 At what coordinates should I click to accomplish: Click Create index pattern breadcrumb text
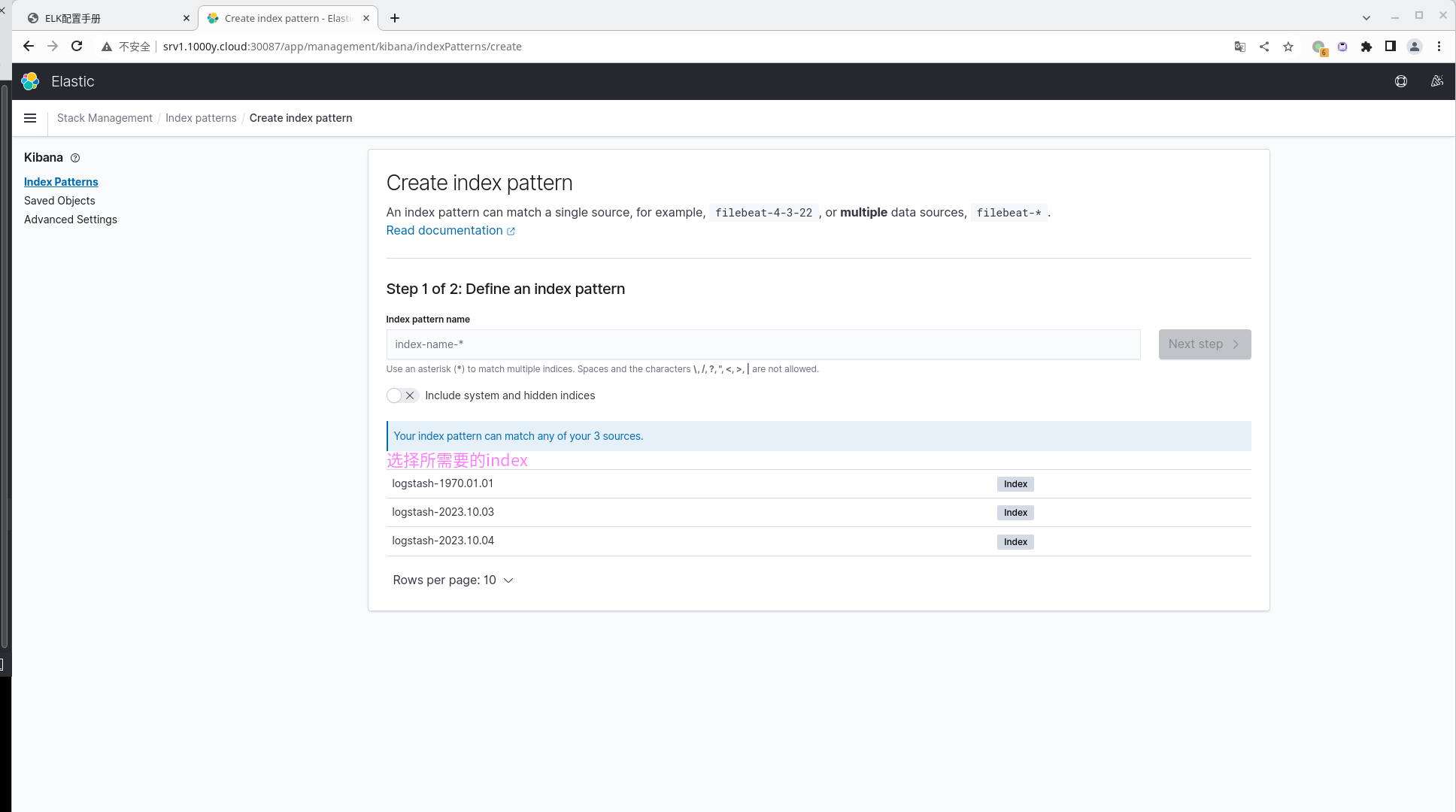301,118
